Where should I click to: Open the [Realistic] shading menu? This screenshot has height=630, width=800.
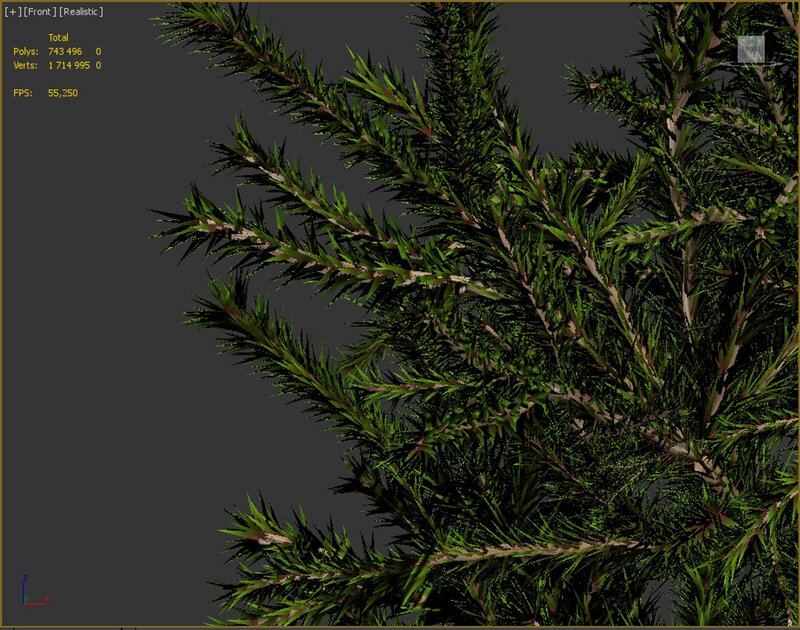(x=82, y=11)
